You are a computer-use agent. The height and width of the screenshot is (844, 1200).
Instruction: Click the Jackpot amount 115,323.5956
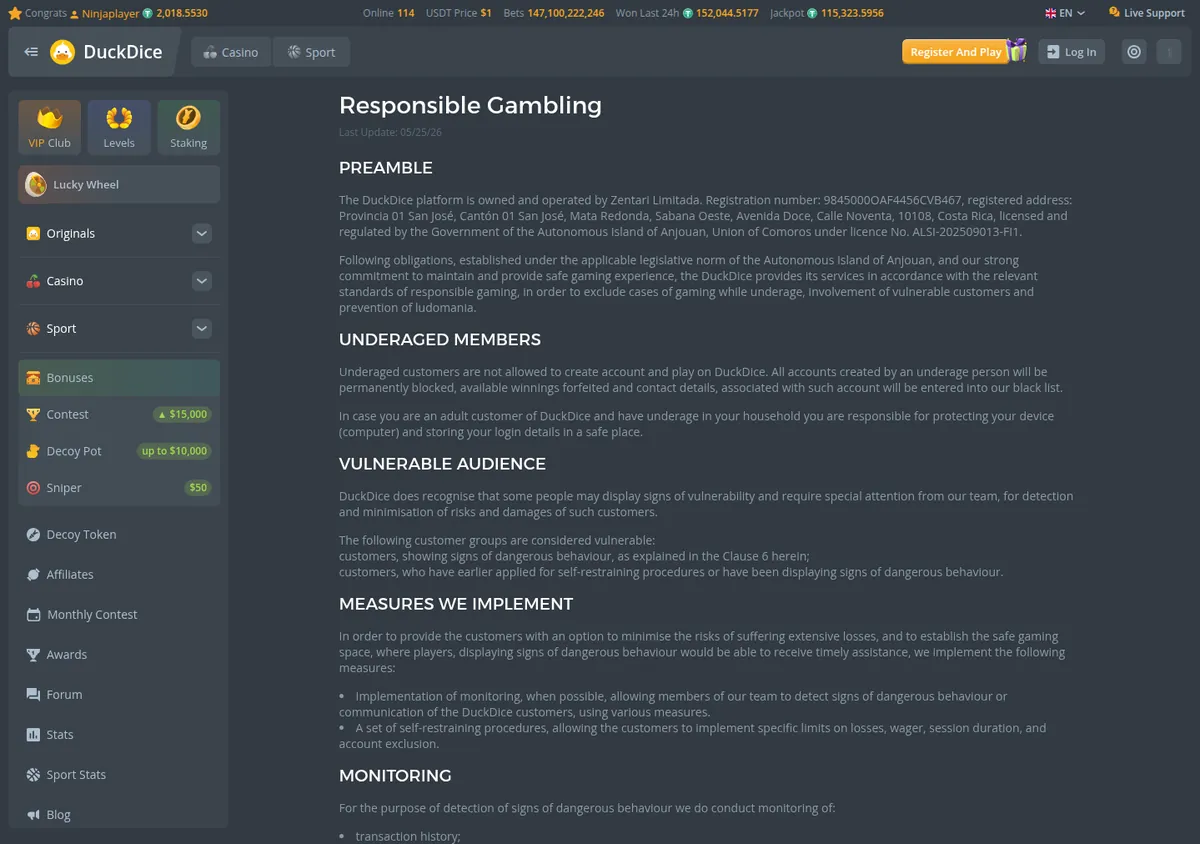point(852,14)
